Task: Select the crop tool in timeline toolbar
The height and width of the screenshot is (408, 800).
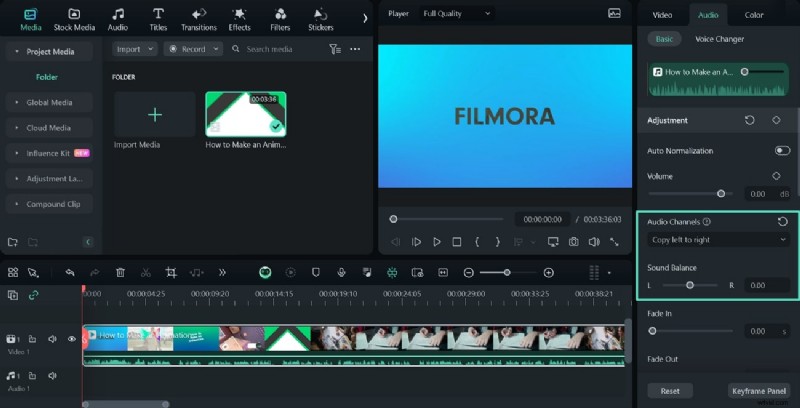Action: [x=171, y=272]
